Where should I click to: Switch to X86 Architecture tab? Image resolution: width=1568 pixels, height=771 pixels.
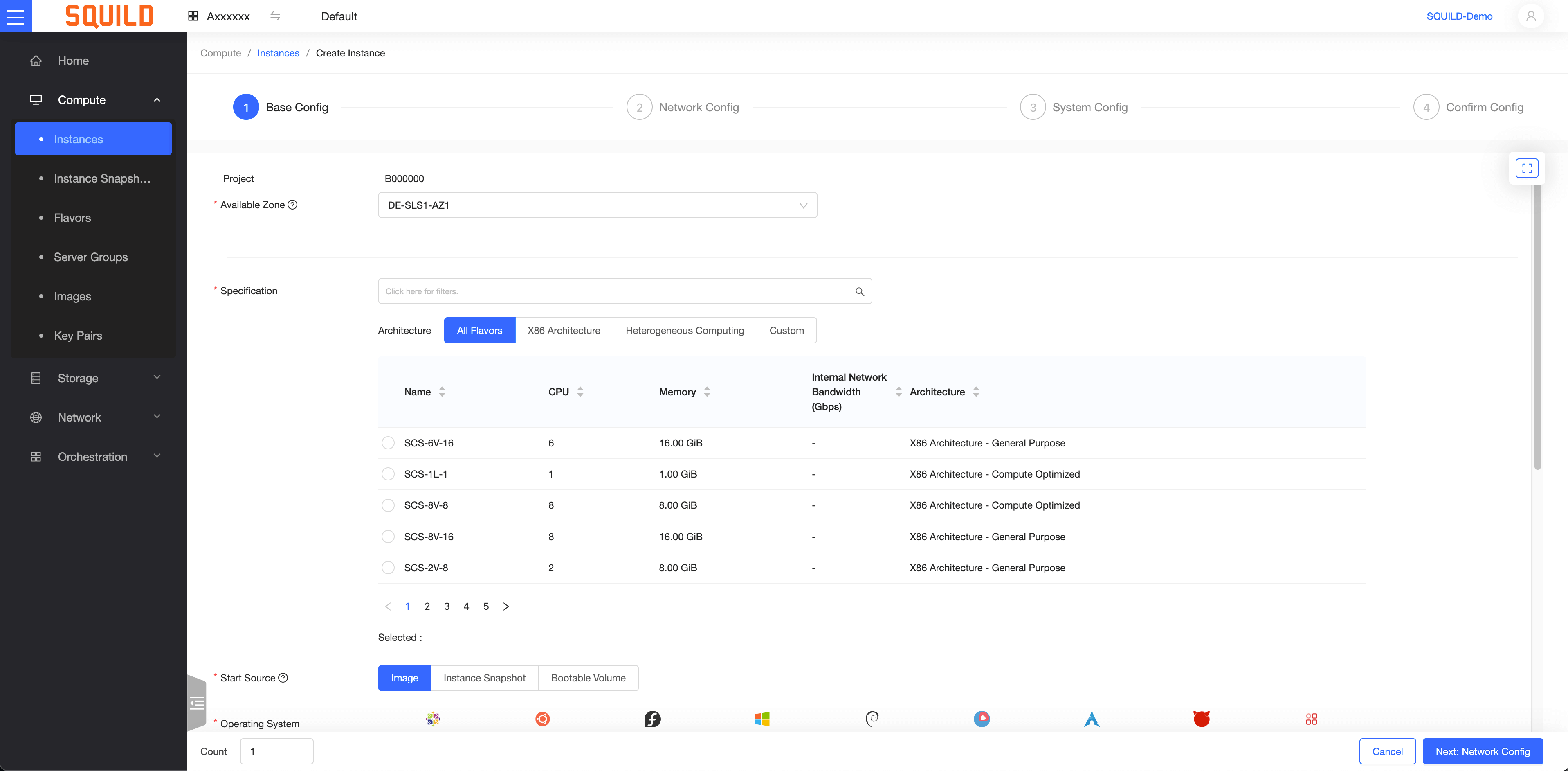click(564, 330)
